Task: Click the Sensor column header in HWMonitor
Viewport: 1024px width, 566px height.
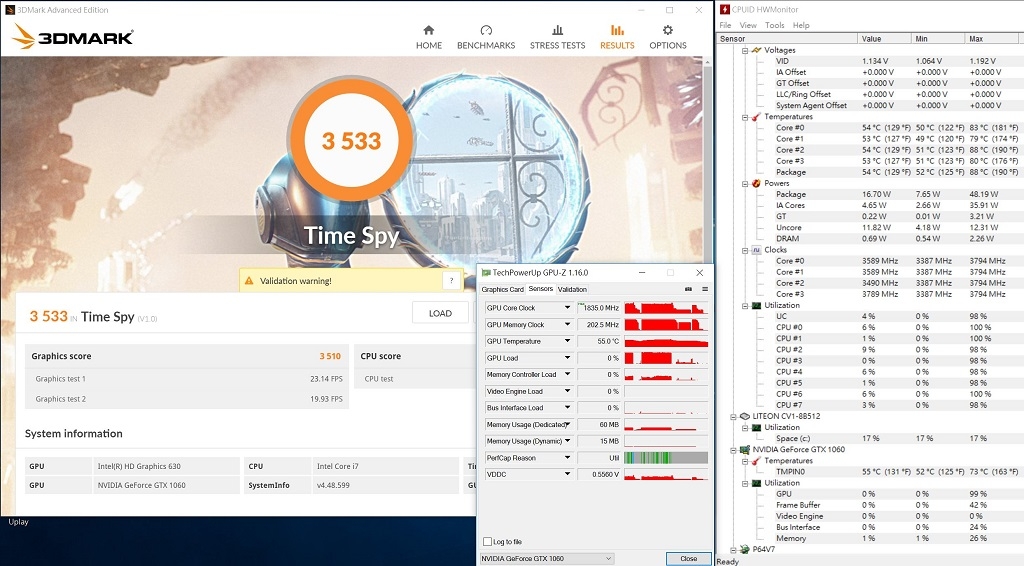Action: [x=787, y=39]
